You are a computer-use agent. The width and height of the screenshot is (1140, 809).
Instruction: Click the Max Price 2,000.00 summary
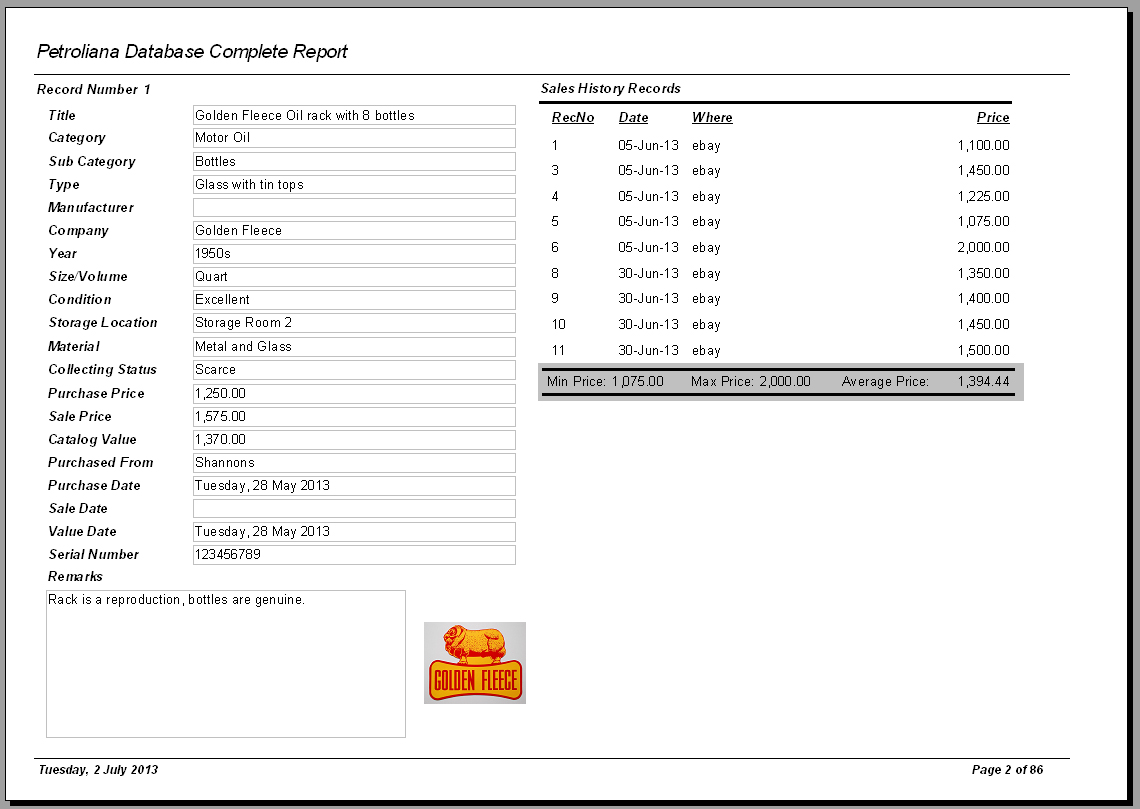750,382
